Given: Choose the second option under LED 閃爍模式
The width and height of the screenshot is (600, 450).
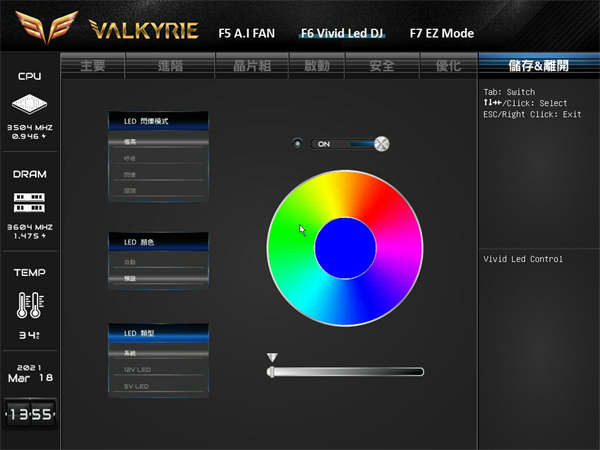Looking at the screenshot, I should tap(158, 158).
